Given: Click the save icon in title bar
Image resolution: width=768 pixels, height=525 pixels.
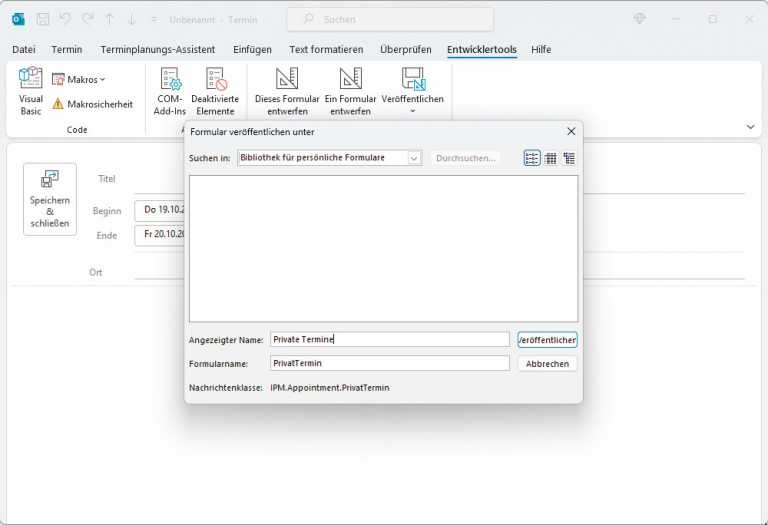Looking at the screenshot, I should (43, 19).
